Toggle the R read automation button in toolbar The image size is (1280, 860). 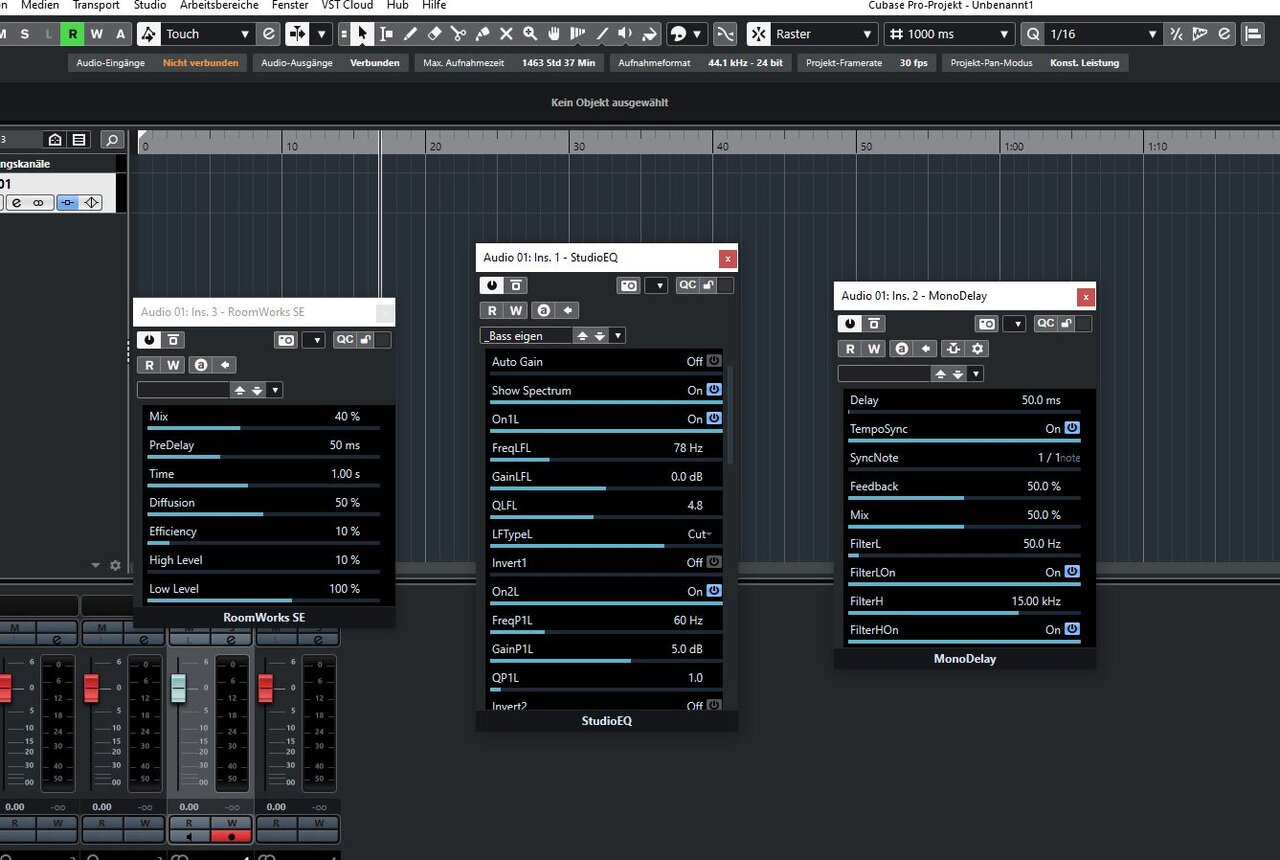click(72, 34)
